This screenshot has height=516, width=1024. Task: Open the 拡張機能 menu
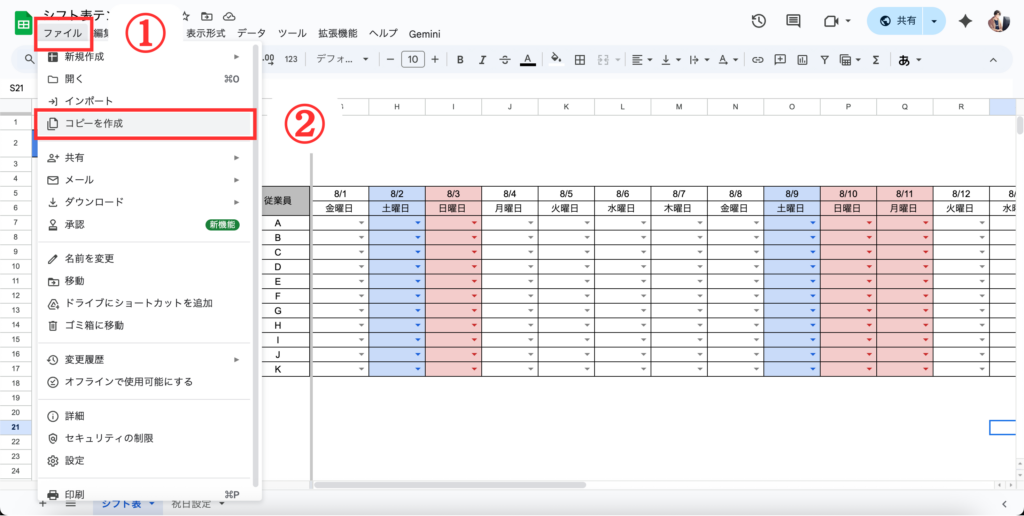338,33
